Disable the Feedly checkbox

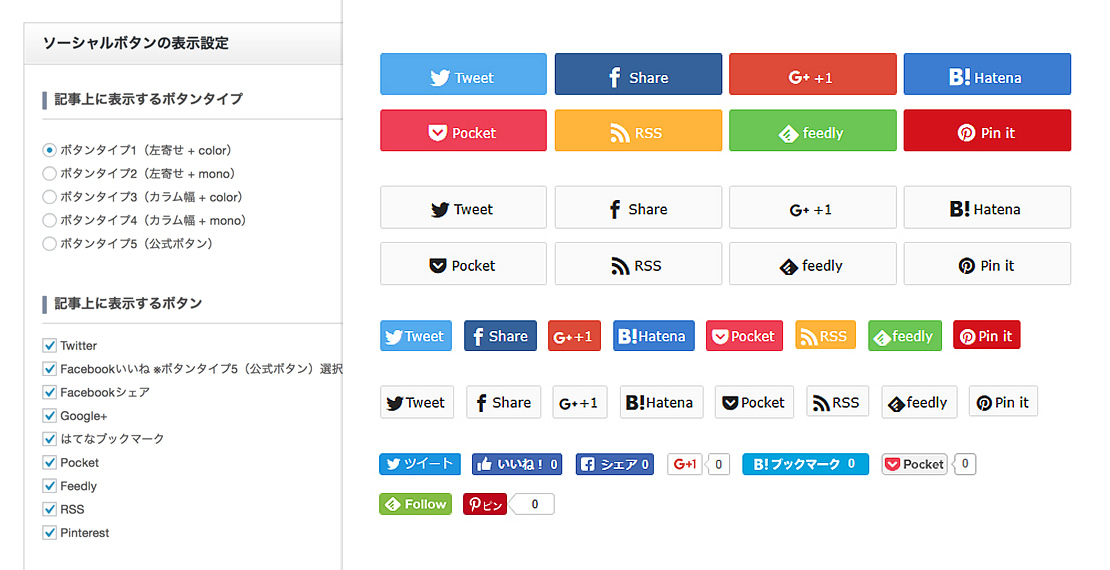[50, 486]
